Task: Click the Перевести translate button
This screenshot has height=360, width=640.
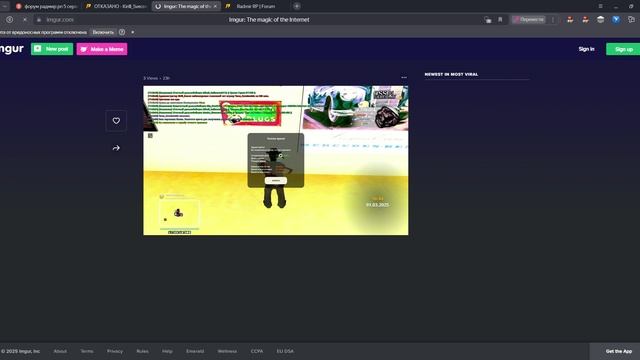Action: [529, 20]
